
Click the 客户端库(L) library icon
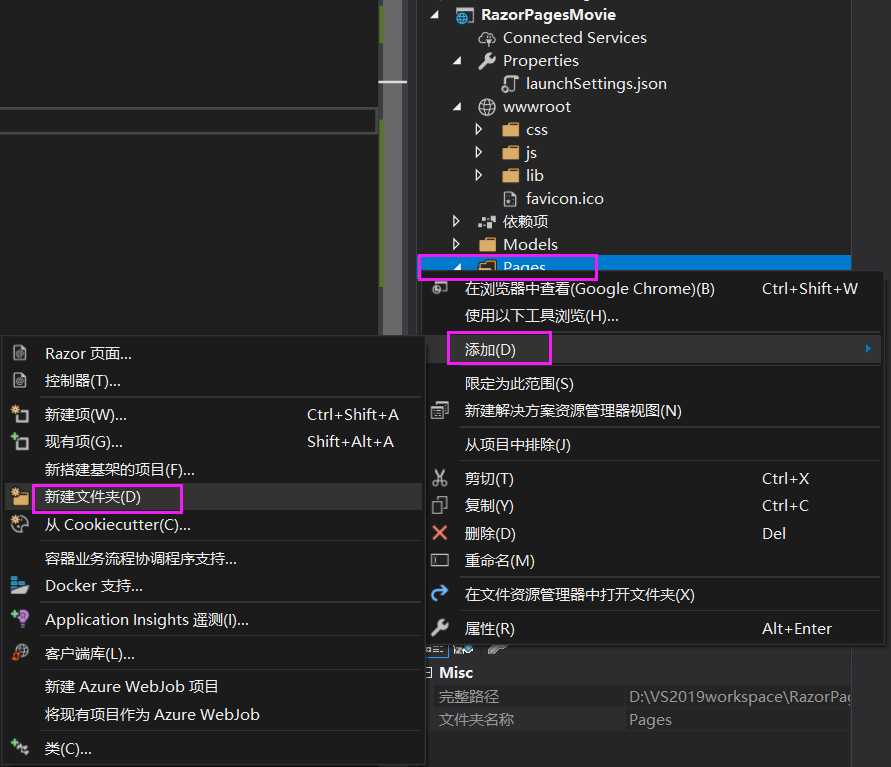(20, 653)
